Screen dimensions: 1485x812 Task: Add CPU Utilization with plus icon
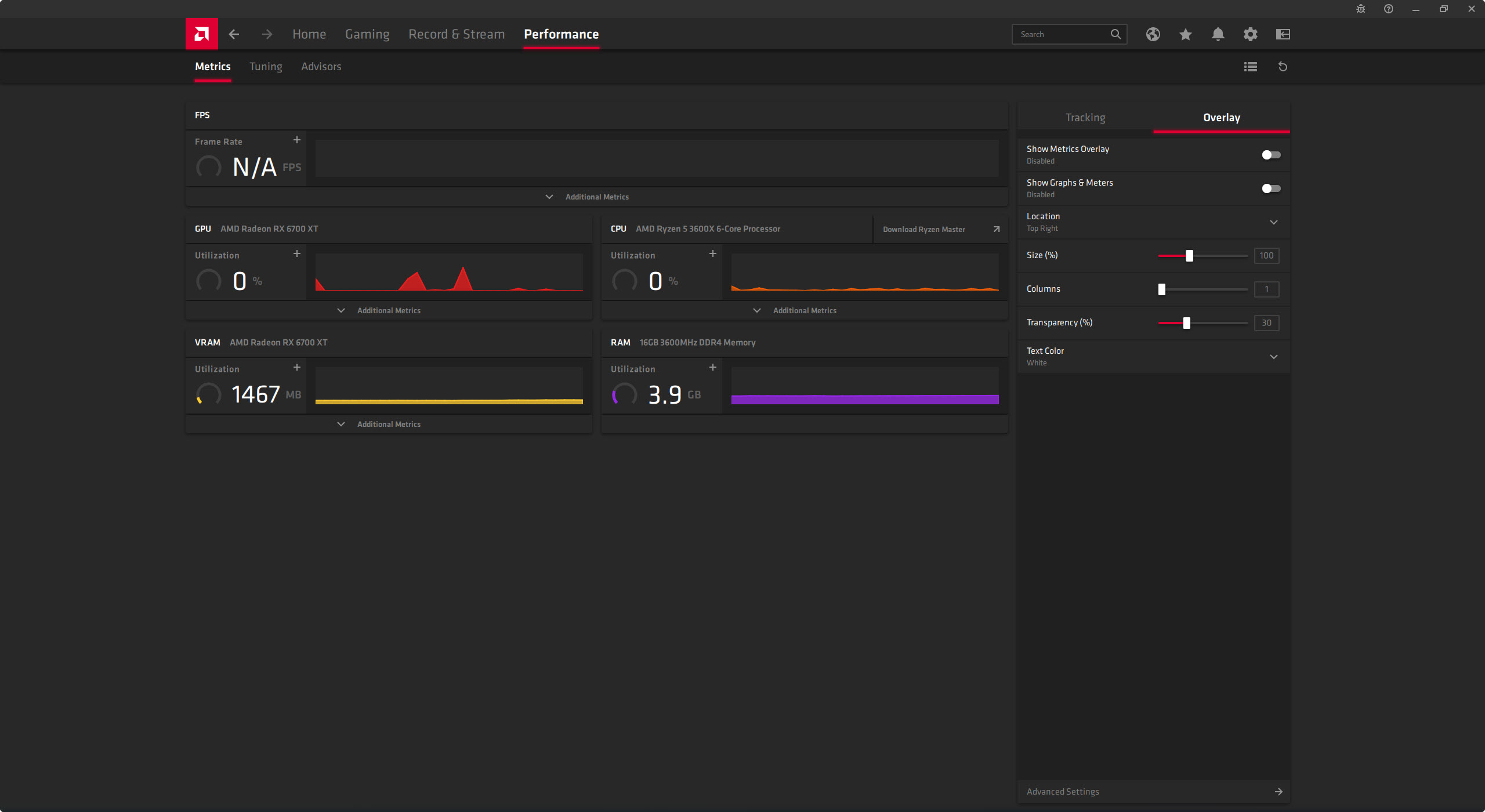click(712, 254)
